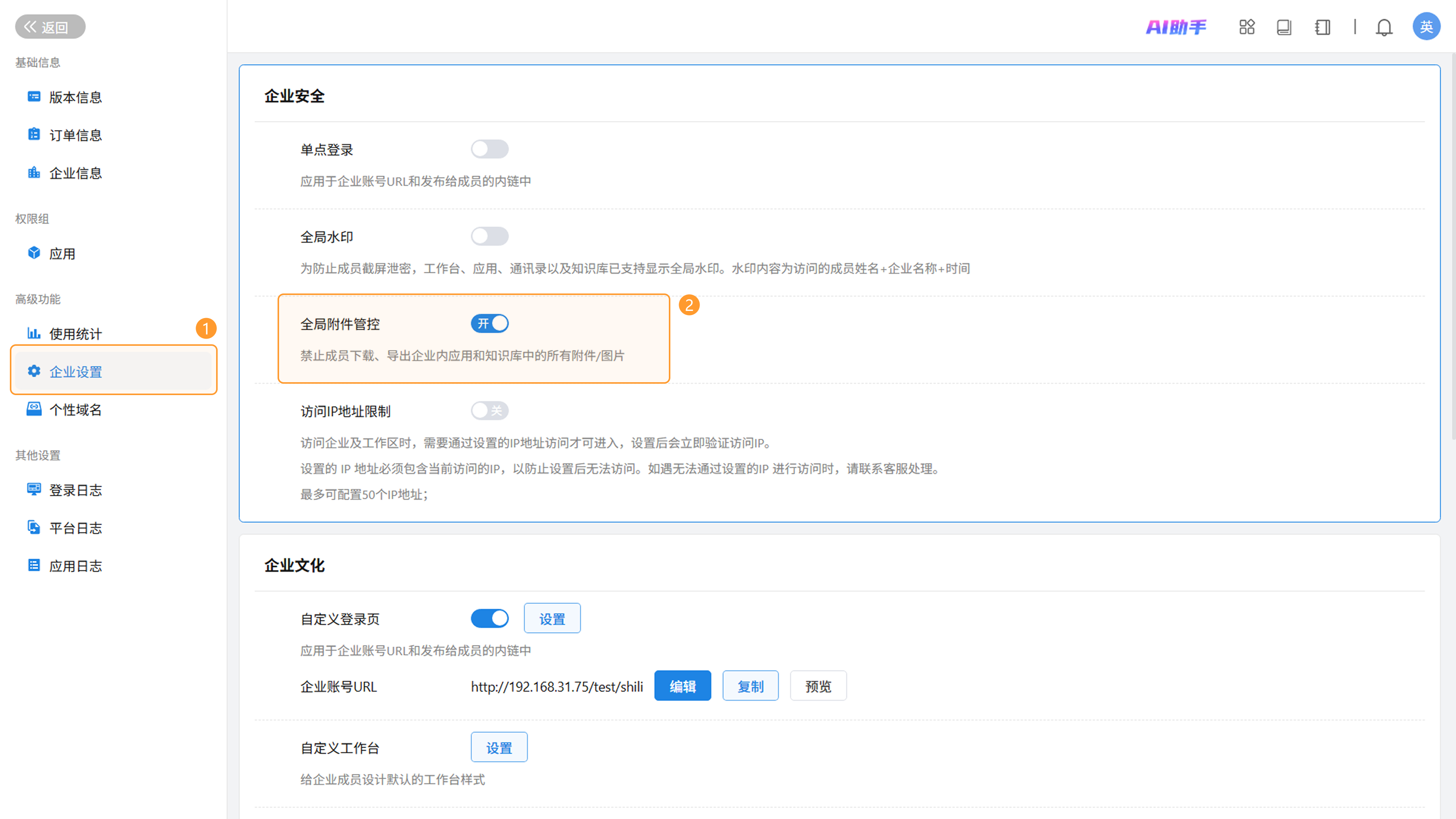
Task: Open the 登录日志 menu item
Action: [x=75, y=490]
